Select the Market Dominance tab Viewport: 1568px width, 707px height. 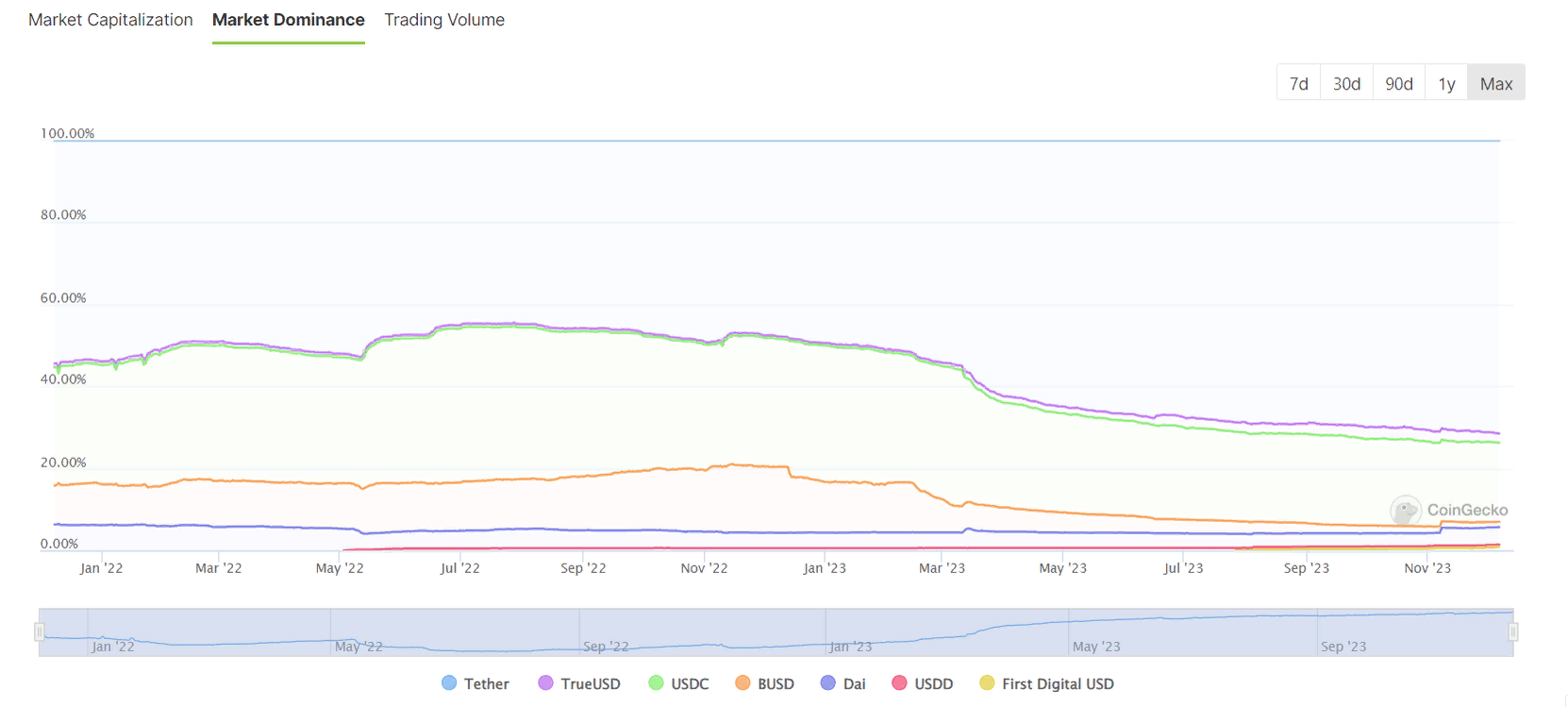[288, 20]
